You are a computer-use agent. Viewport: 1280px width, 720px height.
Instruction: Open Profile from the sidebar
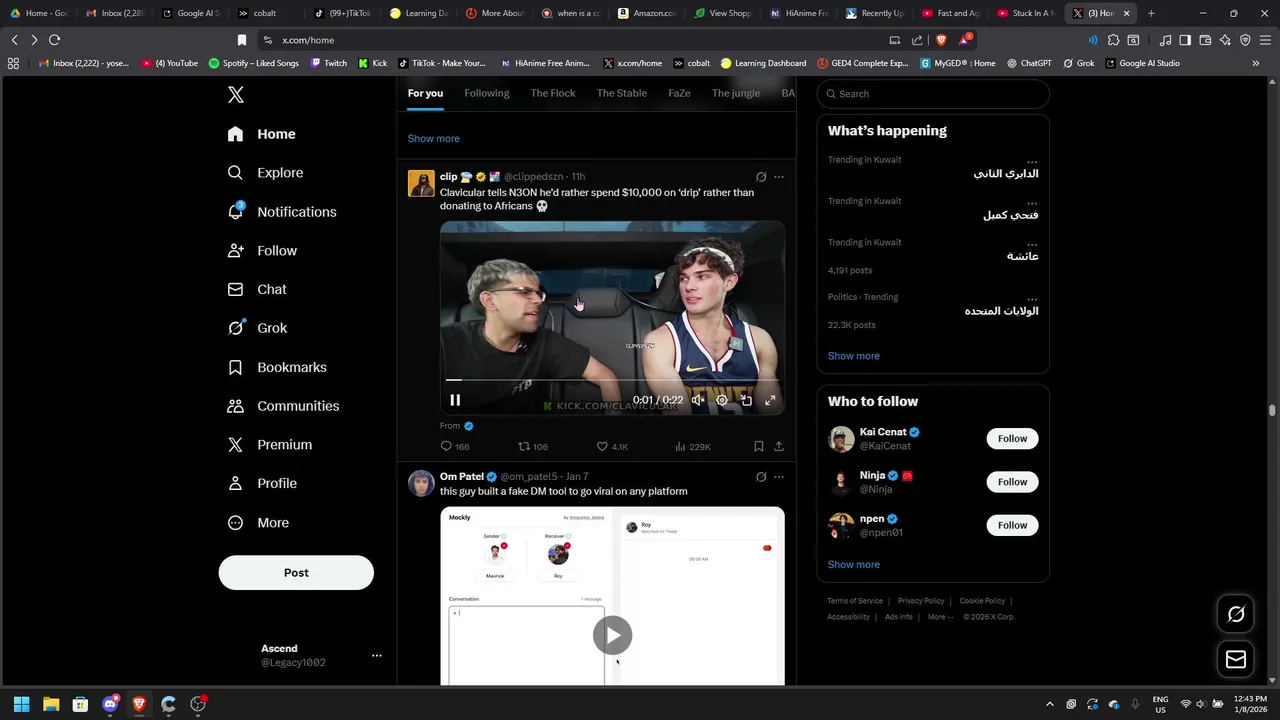pyautogui.click(x=262, y=483)
